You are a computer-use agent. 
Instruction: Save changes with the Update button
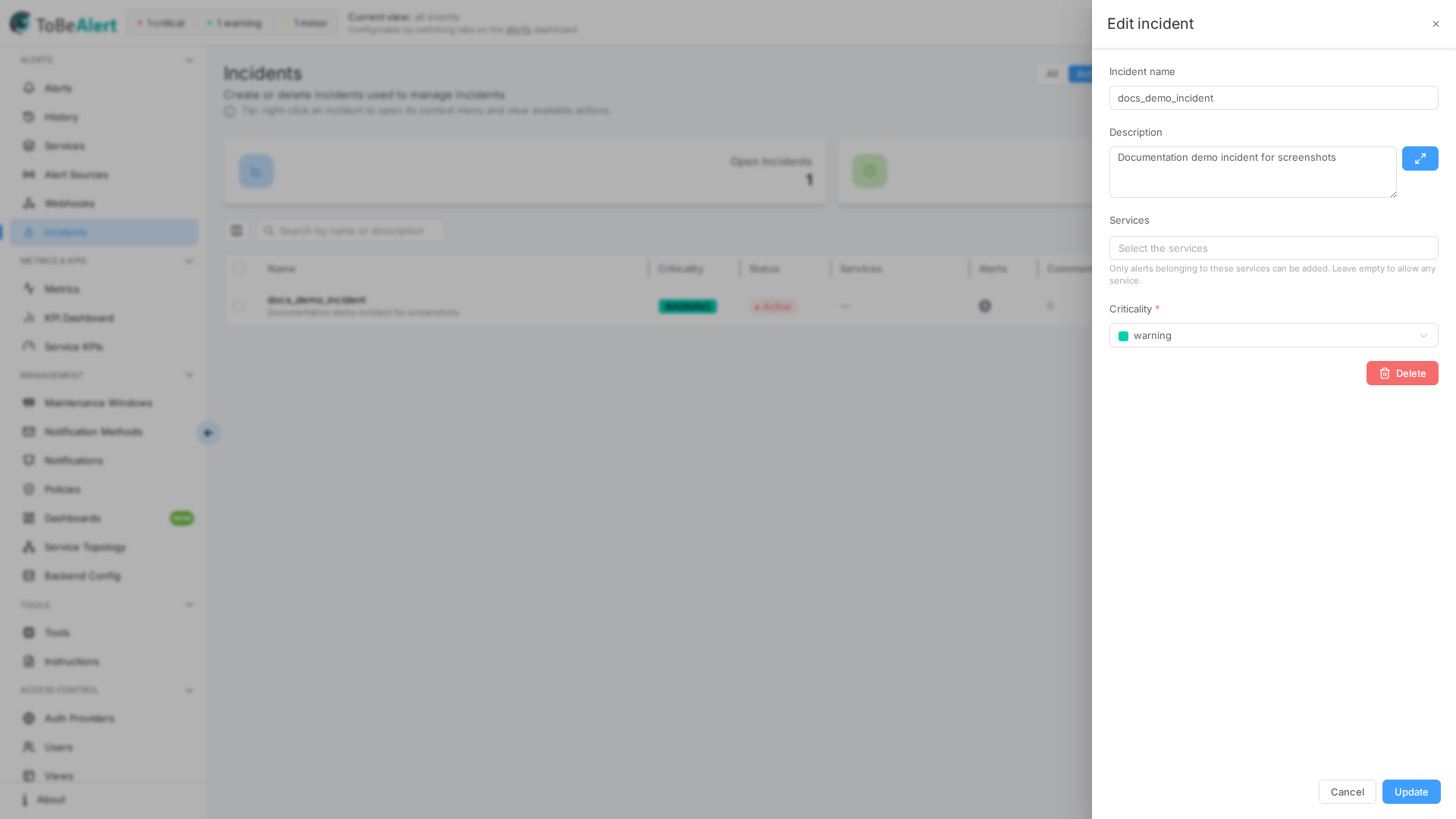[x=1411, y=792]
